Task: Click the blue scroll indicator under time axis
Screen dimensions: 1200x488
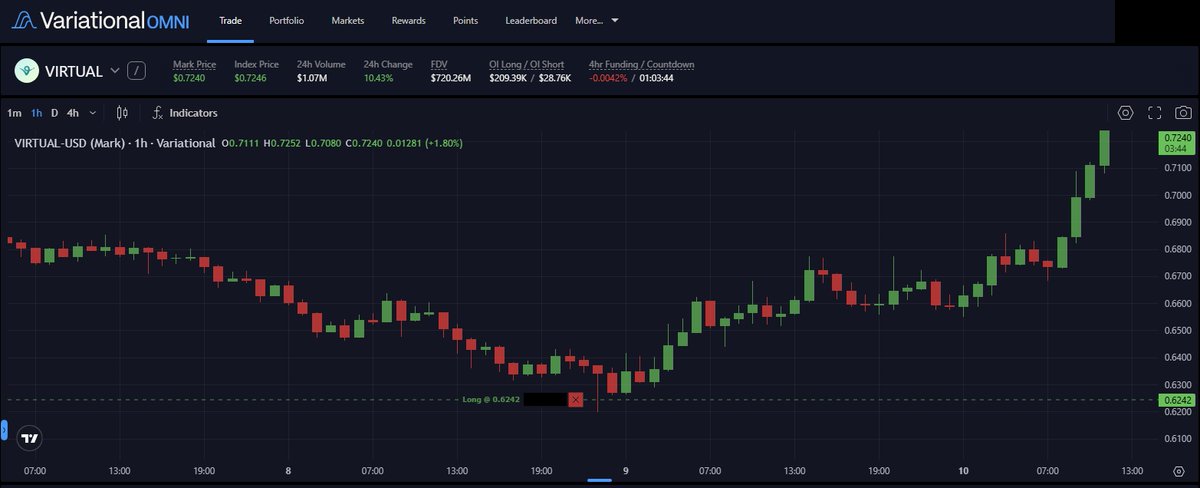Action: pos(599,480)
